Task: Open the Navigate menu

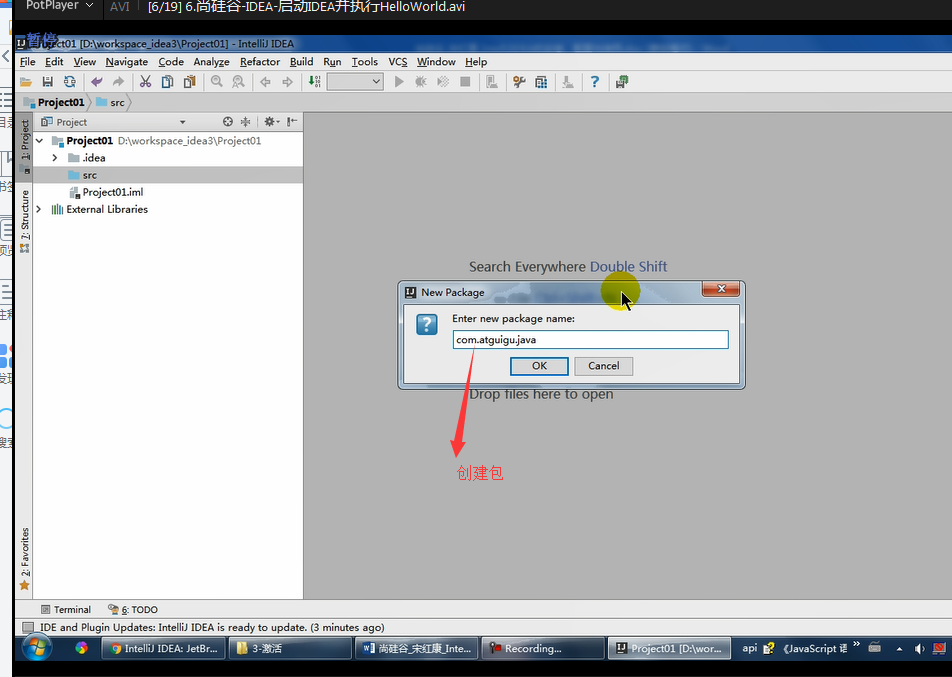Action: click(x=126, y=62)
